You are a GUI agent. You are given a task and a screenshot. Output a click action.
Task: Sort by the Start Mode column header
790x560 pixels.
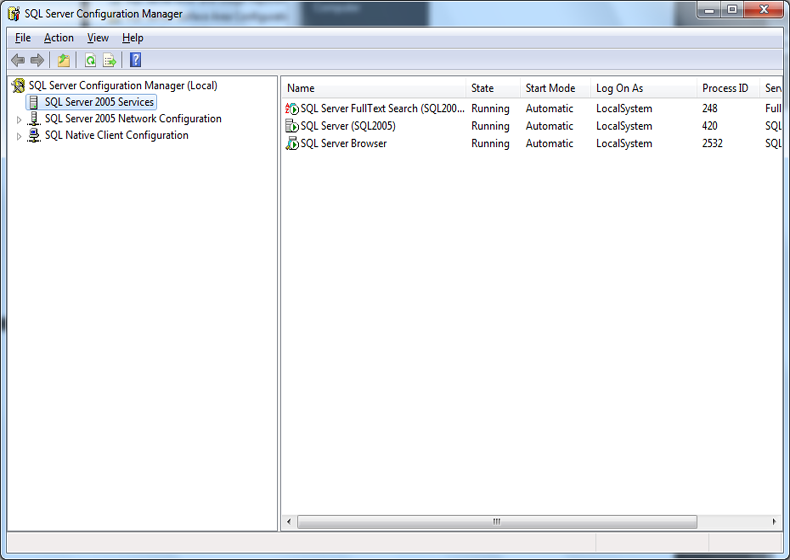[x=550, y=88]
